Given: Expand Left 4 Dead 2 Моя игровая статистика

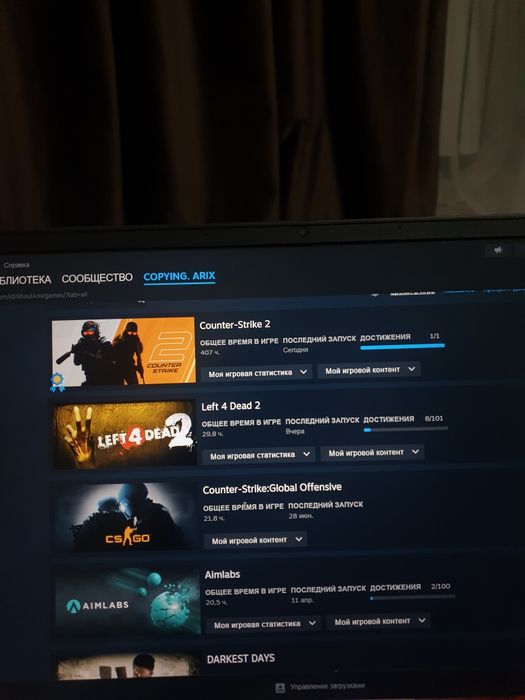Looking at the screenshot, I should point(258,455).
